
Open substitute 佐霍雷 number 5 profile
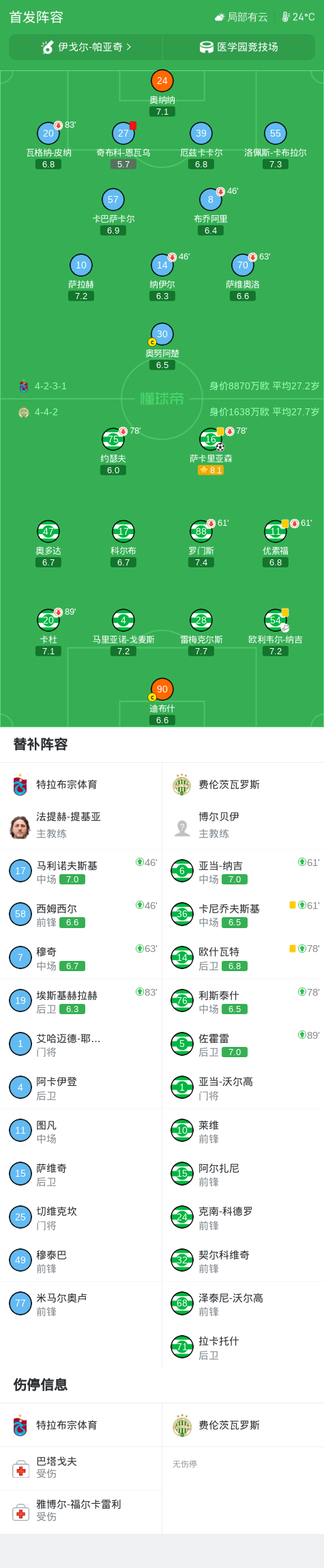tap(243, 1044)
